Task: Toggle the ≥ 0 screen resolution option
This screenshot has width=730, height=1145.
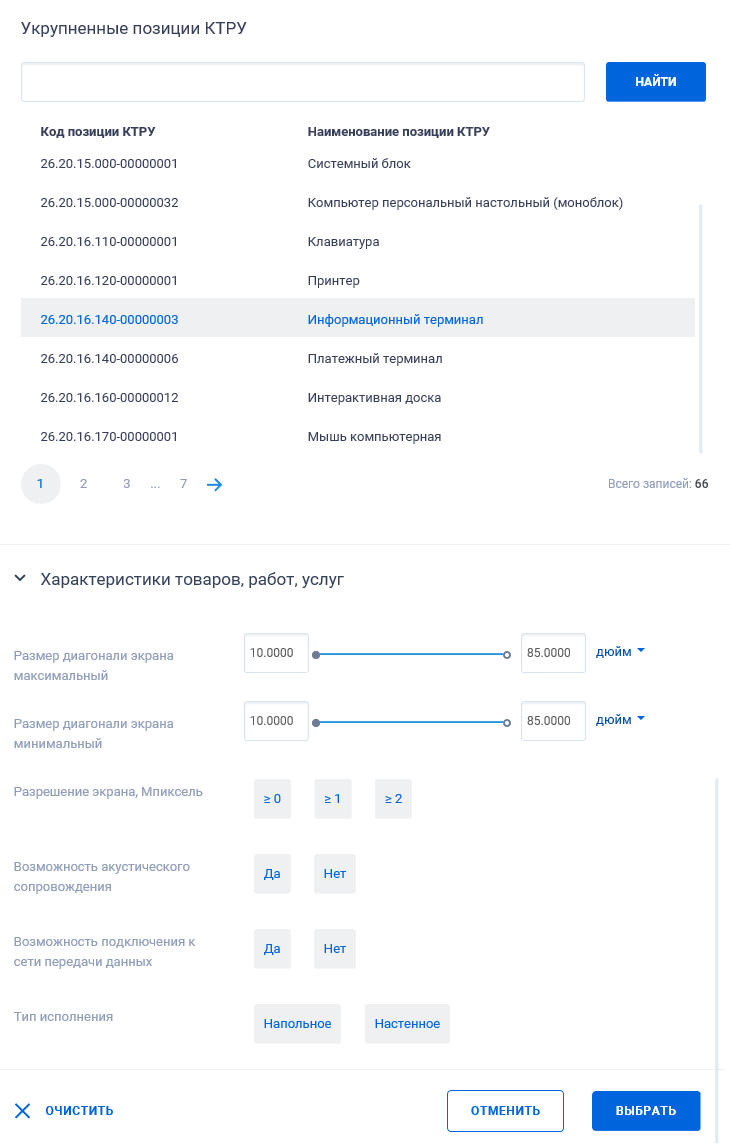Action: tap(272, 799)
